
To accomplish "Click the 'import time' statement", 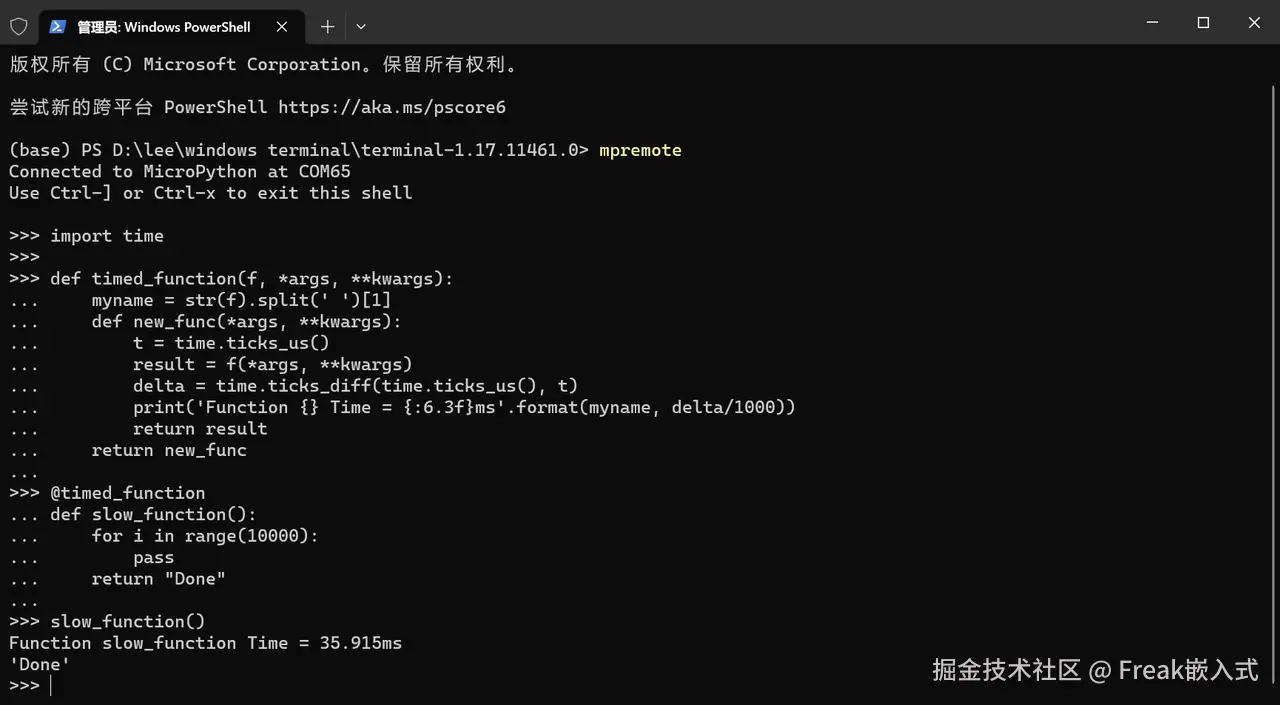I will tap(107, 236).
